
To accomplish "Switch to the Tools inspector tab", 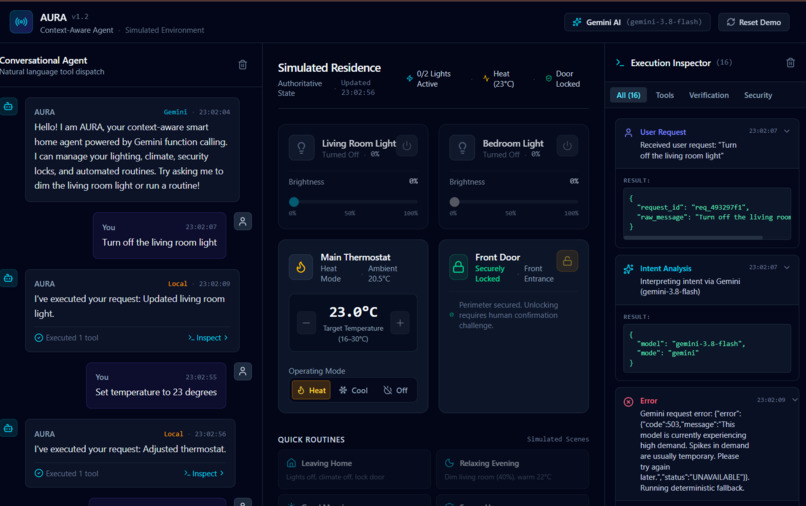I will [x=665, y=95].
